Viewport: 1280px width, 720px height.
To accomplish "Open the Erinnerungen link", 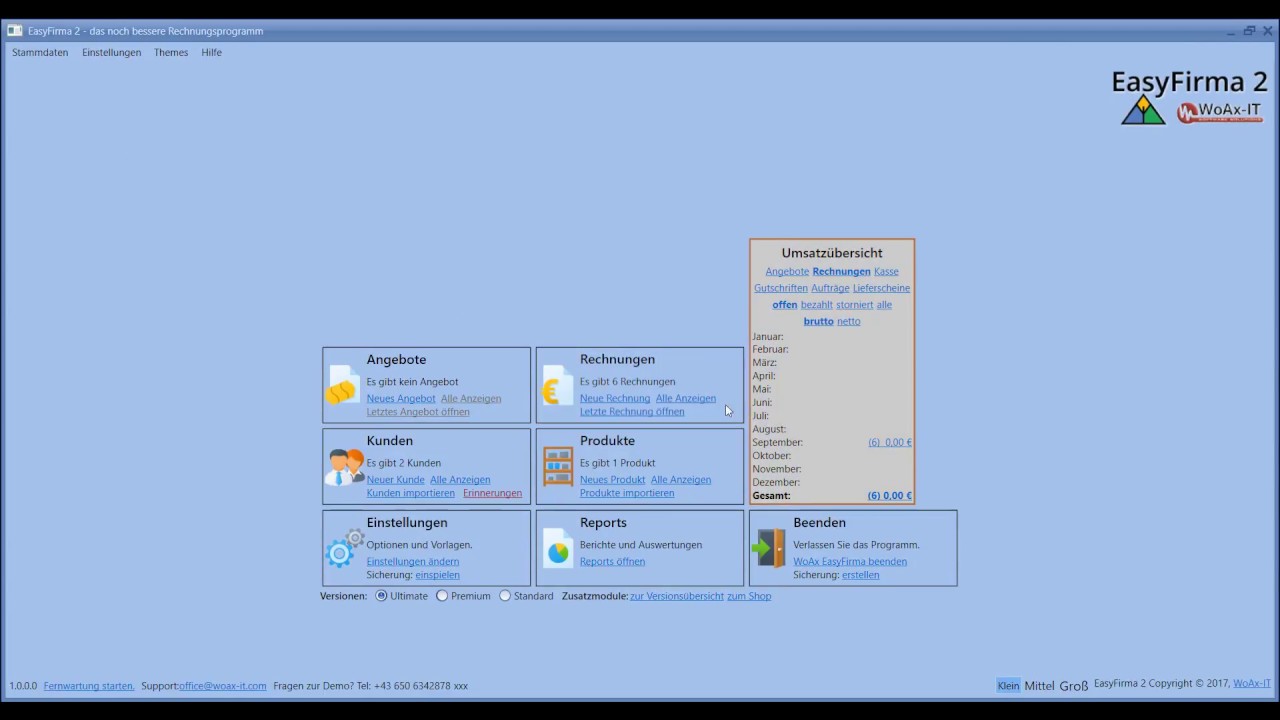I will coord(493,493).
